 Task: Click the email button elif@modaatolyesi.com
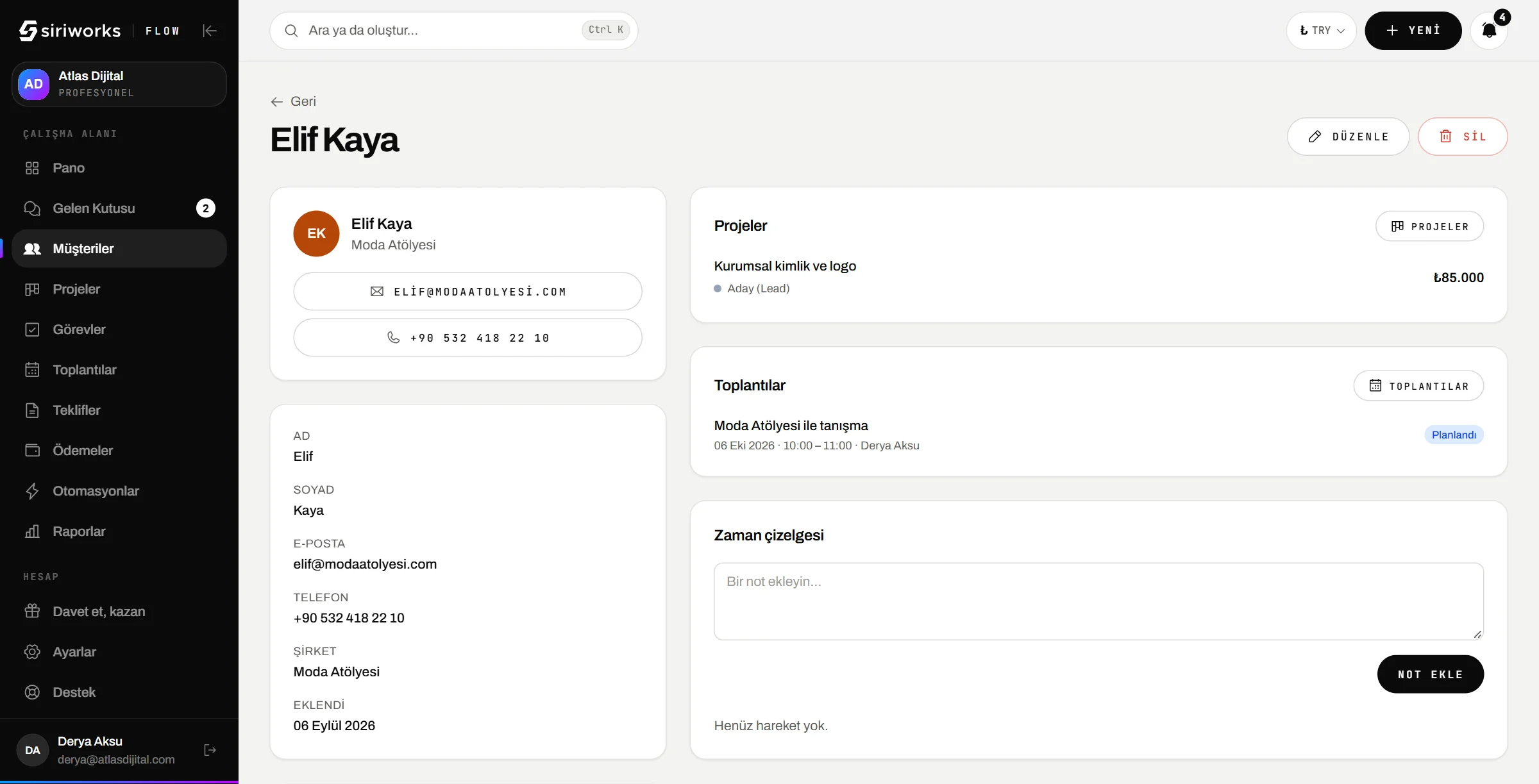(467, 292)
